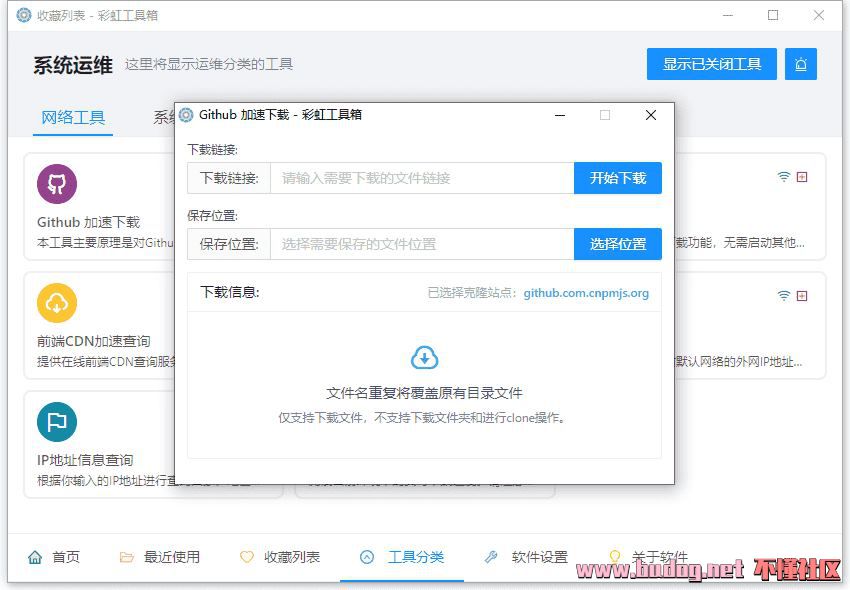Image resolution: width=850 pixels, height=590 pixels.
Task: Click wifi icon on second right card
Action: [x=784, y=296]
